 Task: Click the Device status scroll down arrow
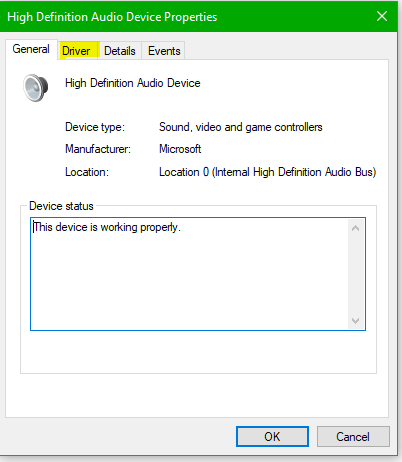tap(355, 320)
